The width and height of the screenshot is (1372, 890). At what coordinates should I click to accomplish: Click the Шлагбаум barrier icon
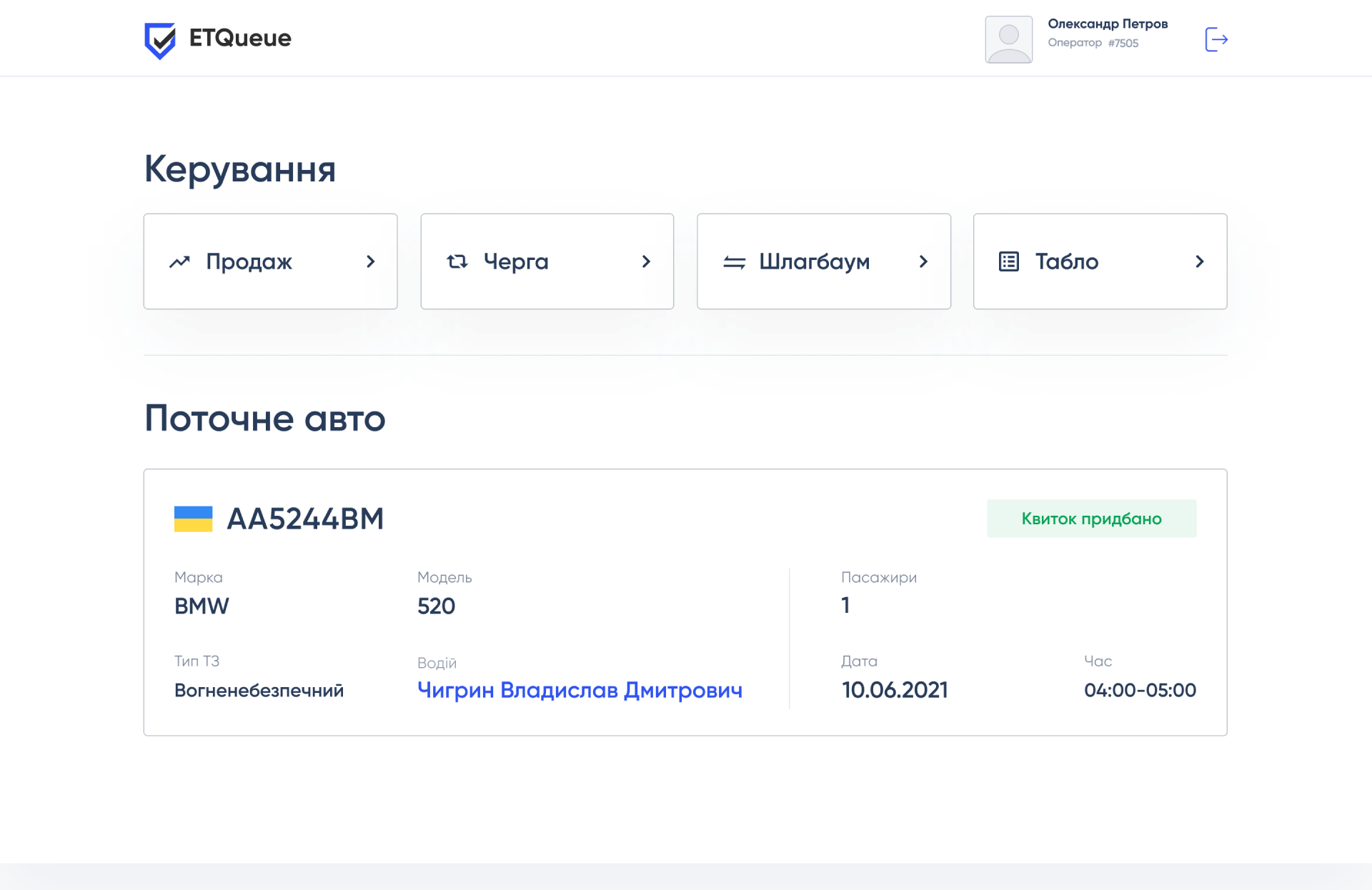(733, 261)
